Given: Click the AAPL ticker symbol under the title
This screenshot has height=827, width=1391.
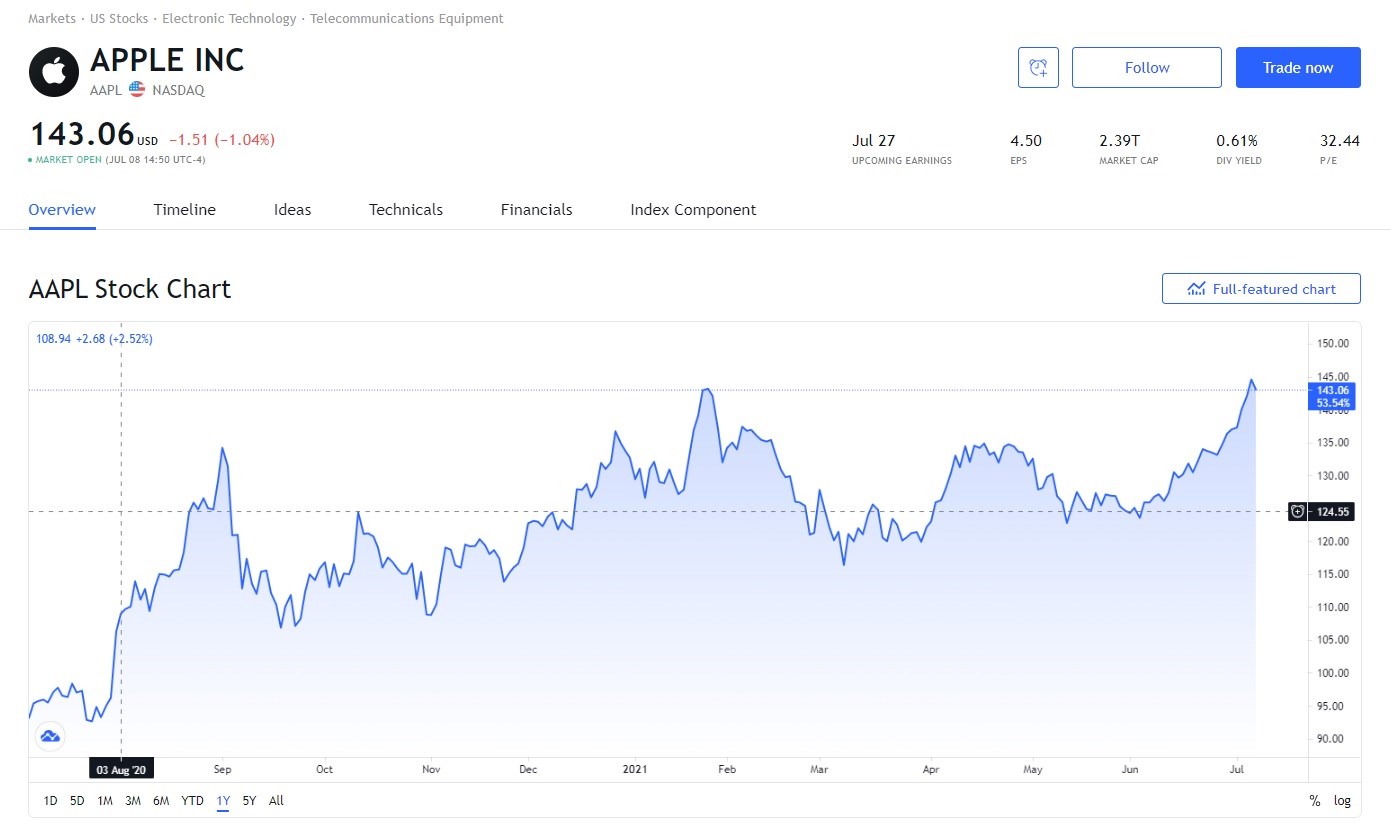Looking at the screenshot, I should coord(106,90).
